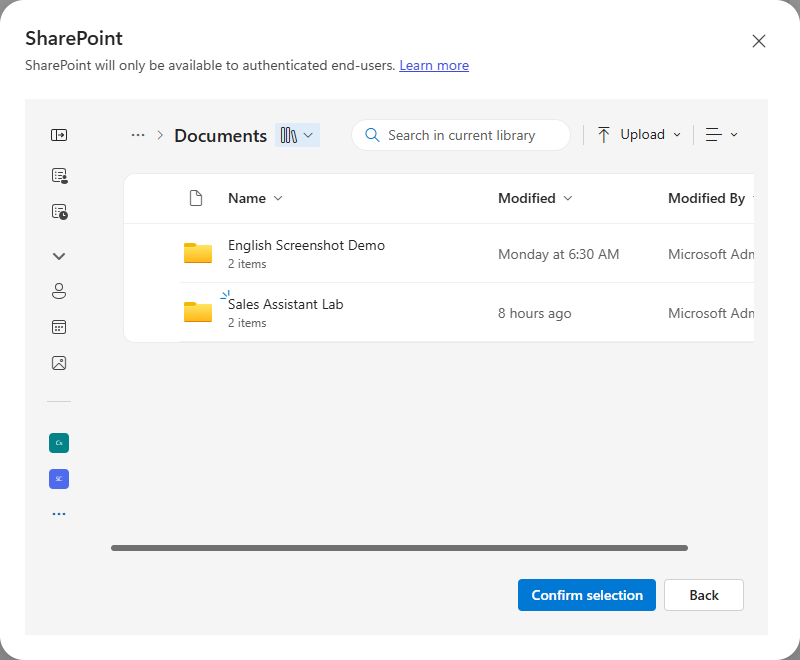Click the horizontal scrollbar
The height and width of the screenshot is (660, 800).
click(x=399, y=548)
